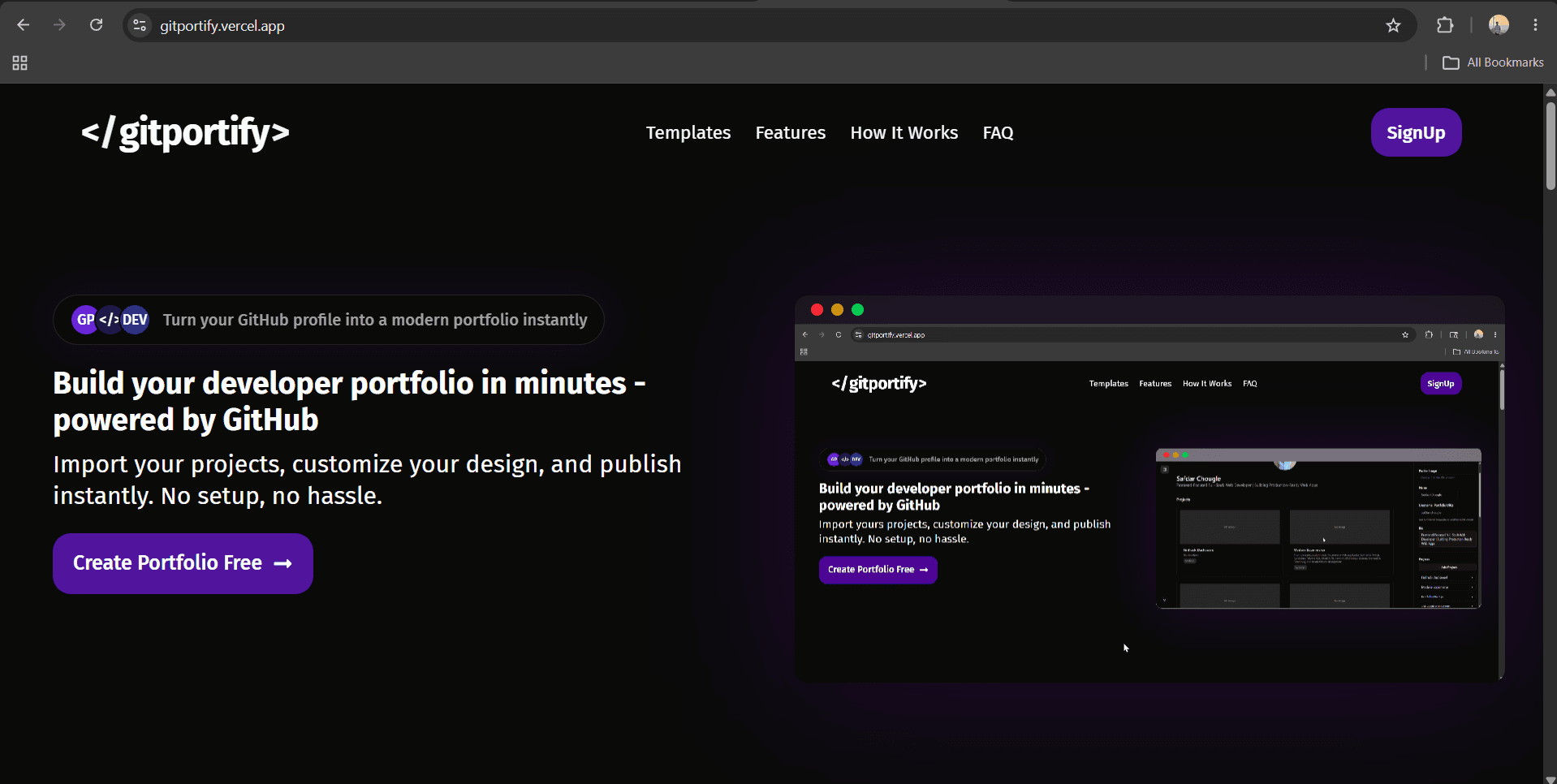Open Chrome's three-dot menu
The height and width of the screenshot is (784, 1557).
pos(1535,25)
